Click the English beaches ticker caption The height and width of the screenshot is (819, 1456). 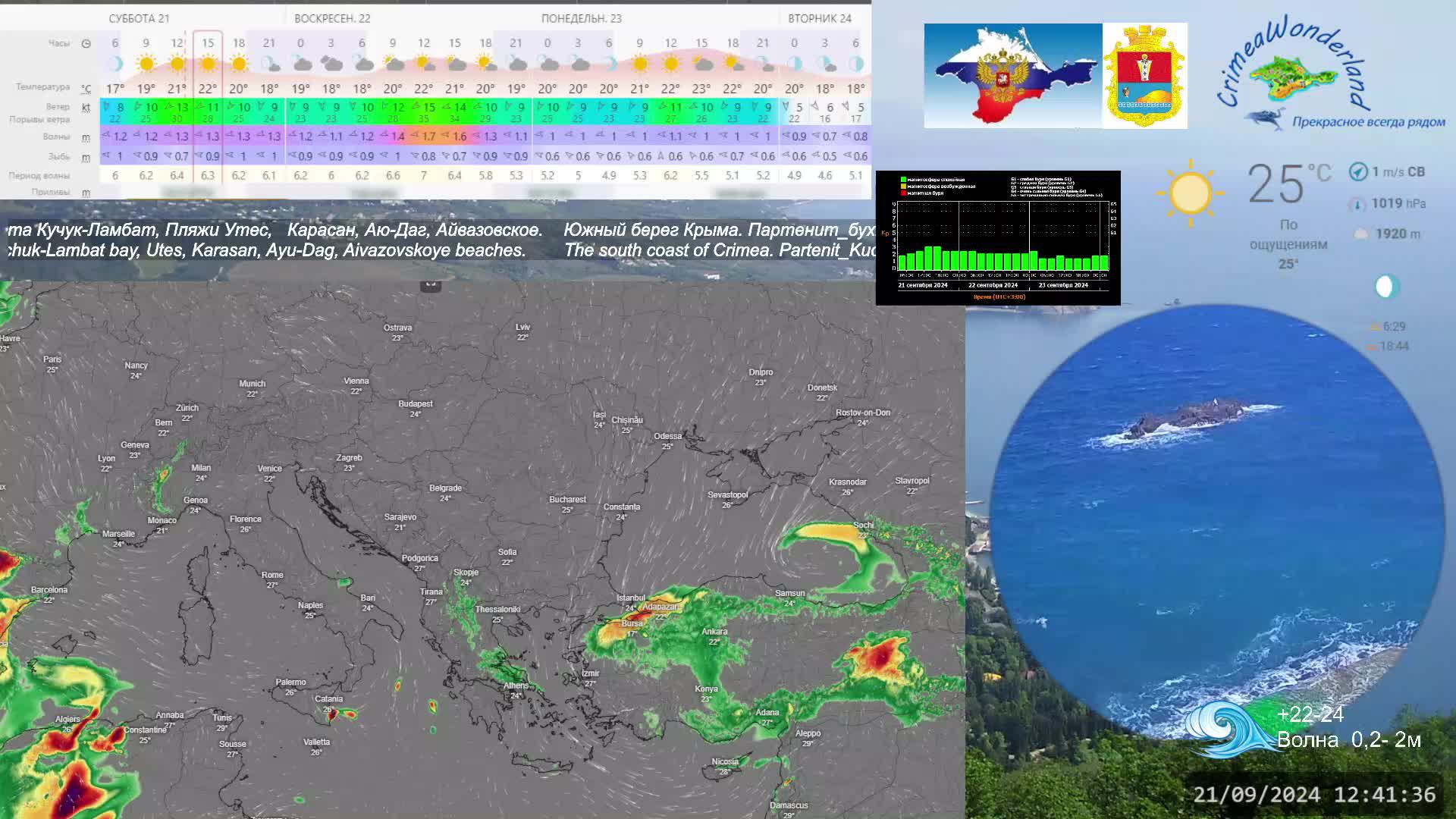tap(266, 250)
